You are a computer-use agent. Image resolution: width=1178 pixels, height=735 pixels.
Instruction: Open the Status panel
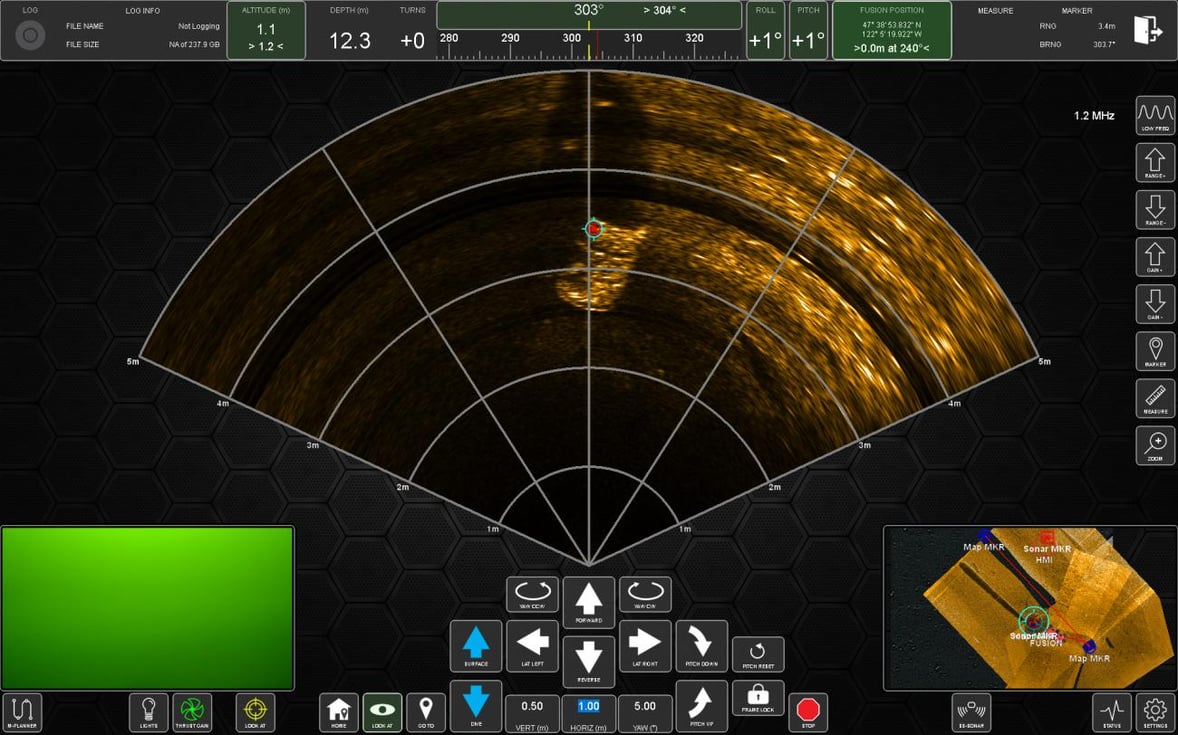coord(1111,712)
